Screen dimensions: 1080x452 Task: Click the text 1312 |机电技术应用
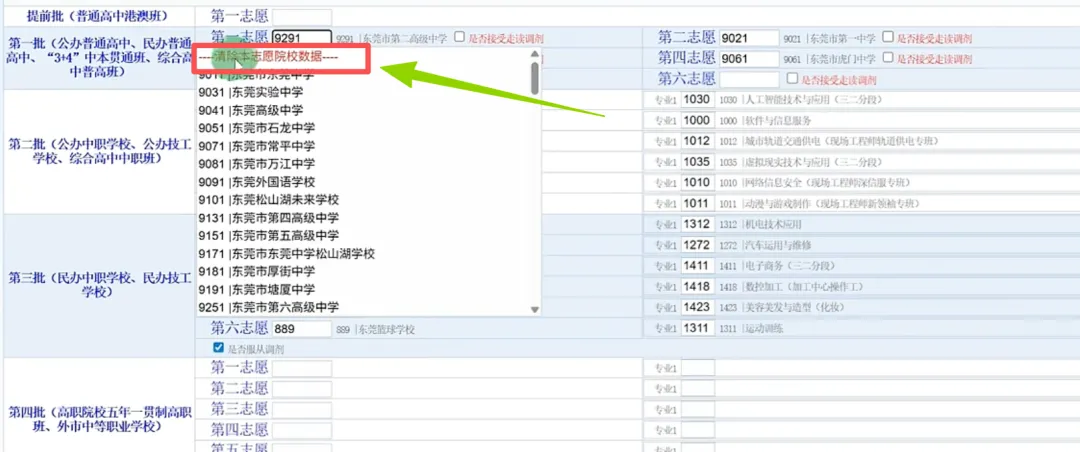point(760,225)
